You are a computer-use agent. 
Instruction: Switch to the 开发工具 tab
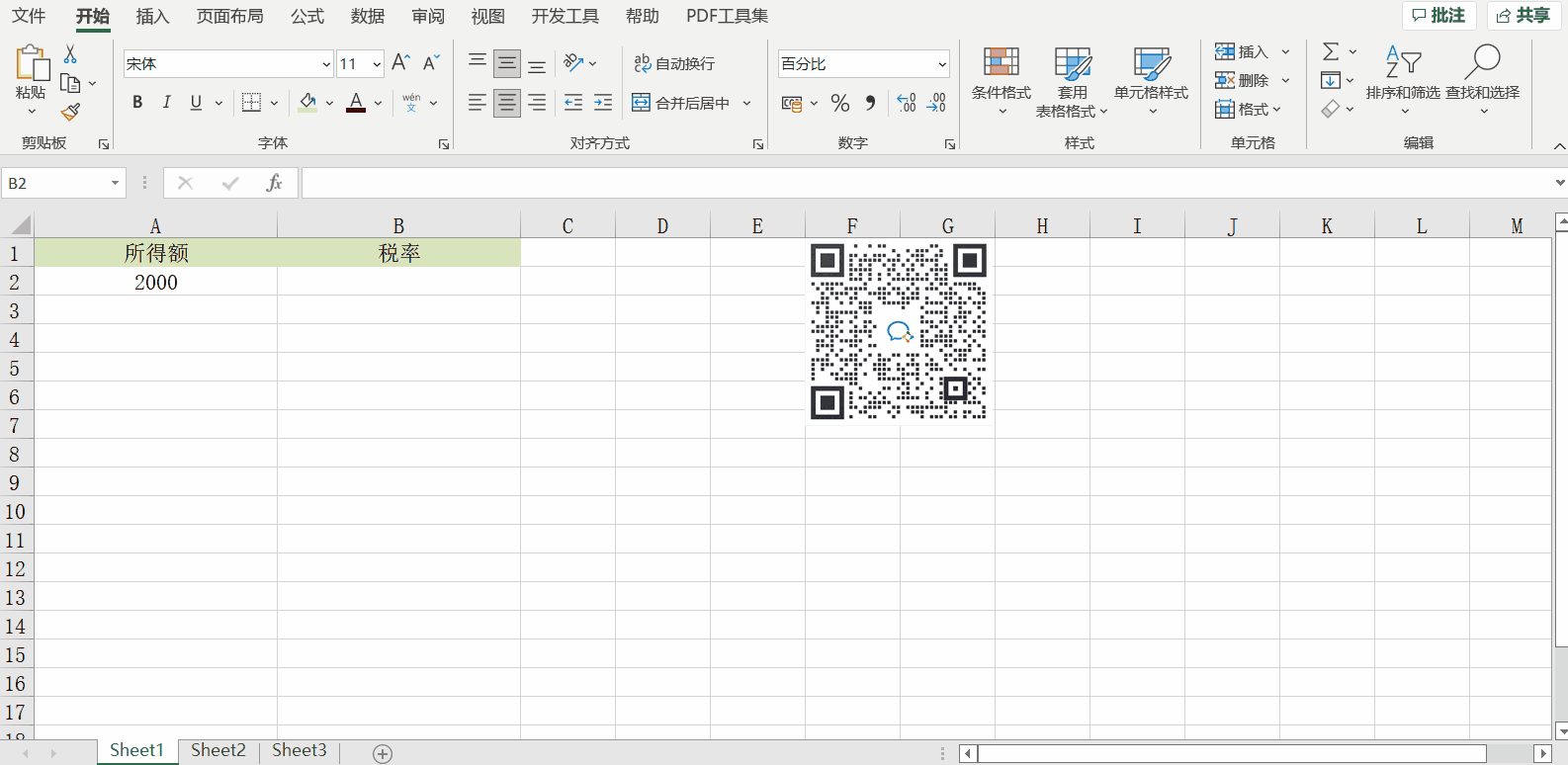click(x=565, y=16)
